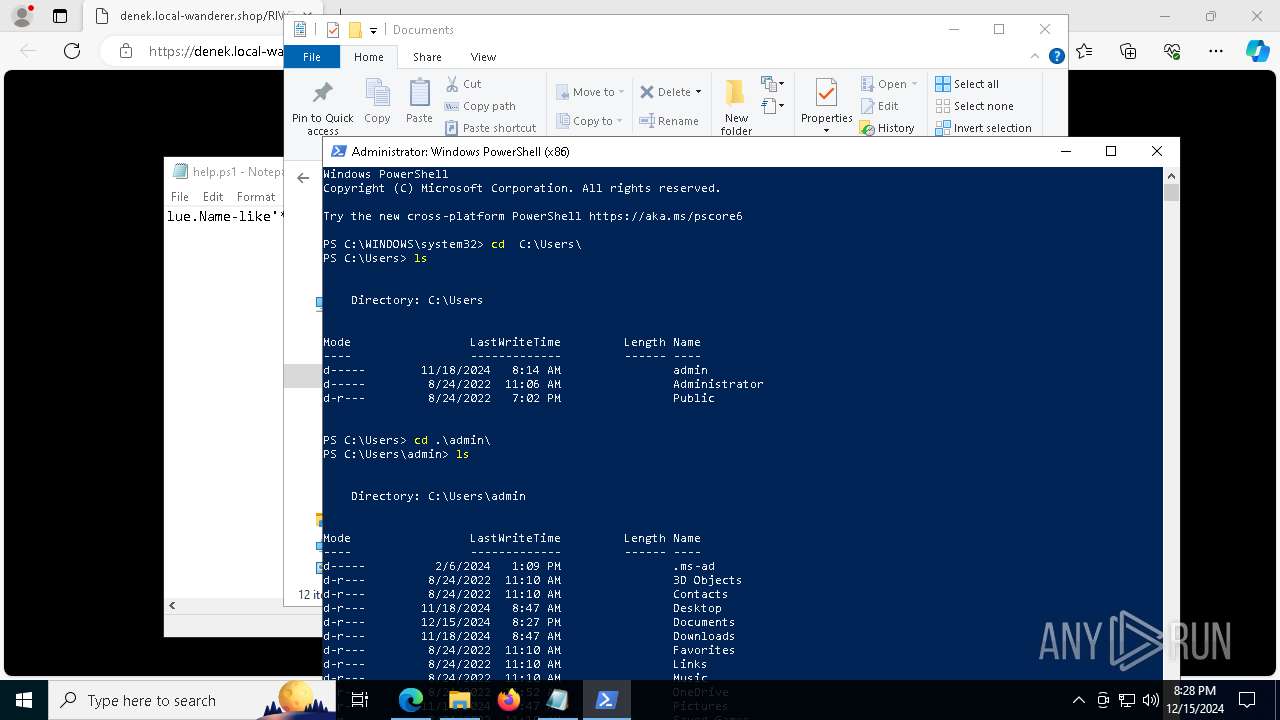The image size is (1280, 720).
Task: Click Pin to Quick access in Explorer ribbon
Action: coord(322,108)
